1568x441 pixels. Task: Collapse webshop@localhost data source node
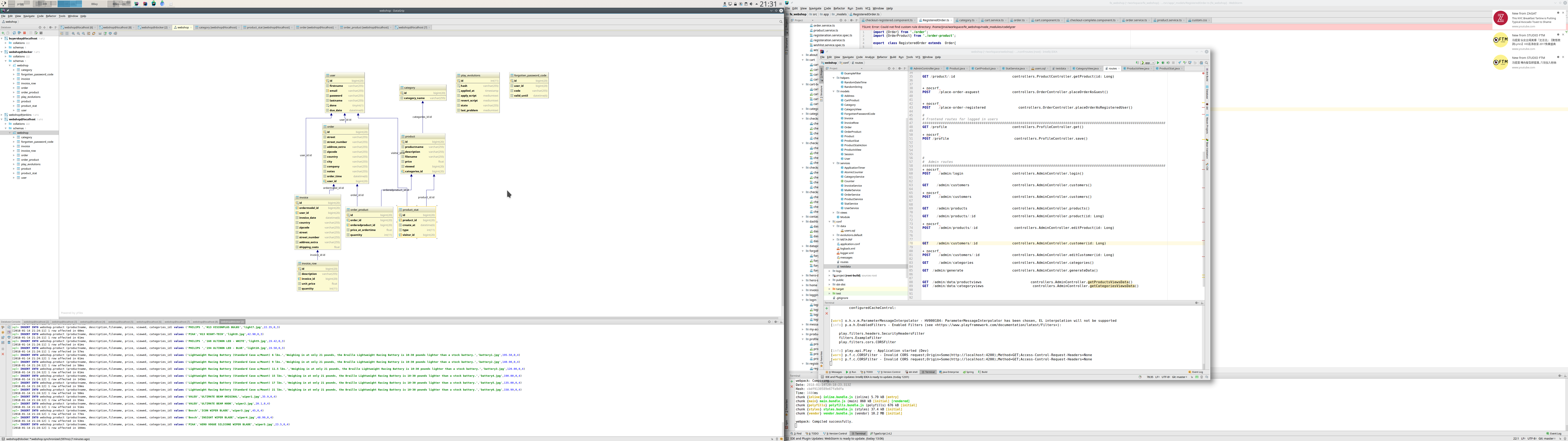point(2,119)
